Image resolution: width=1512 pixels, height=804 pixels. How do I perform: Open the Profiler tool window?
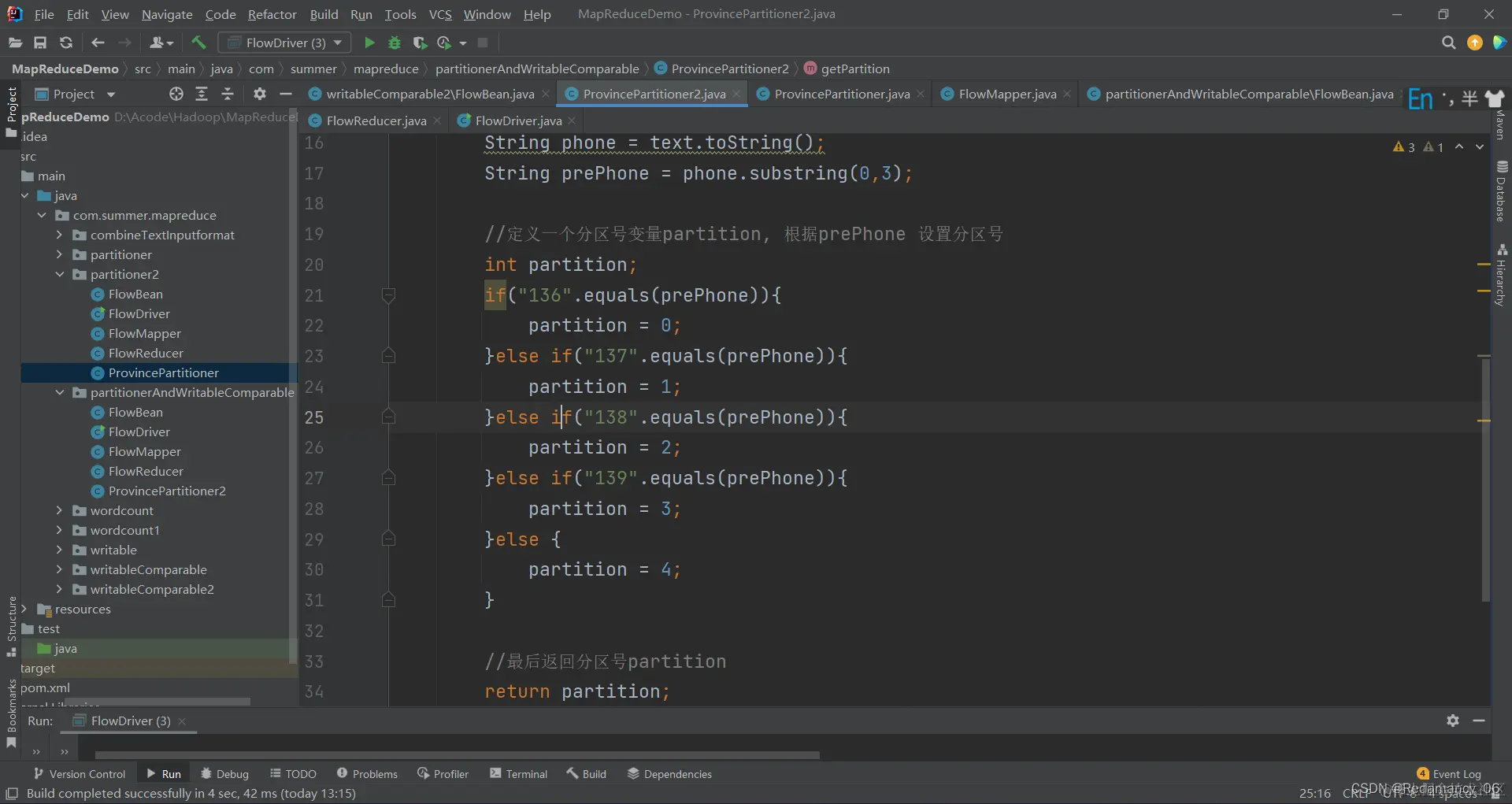click(443, 774)
